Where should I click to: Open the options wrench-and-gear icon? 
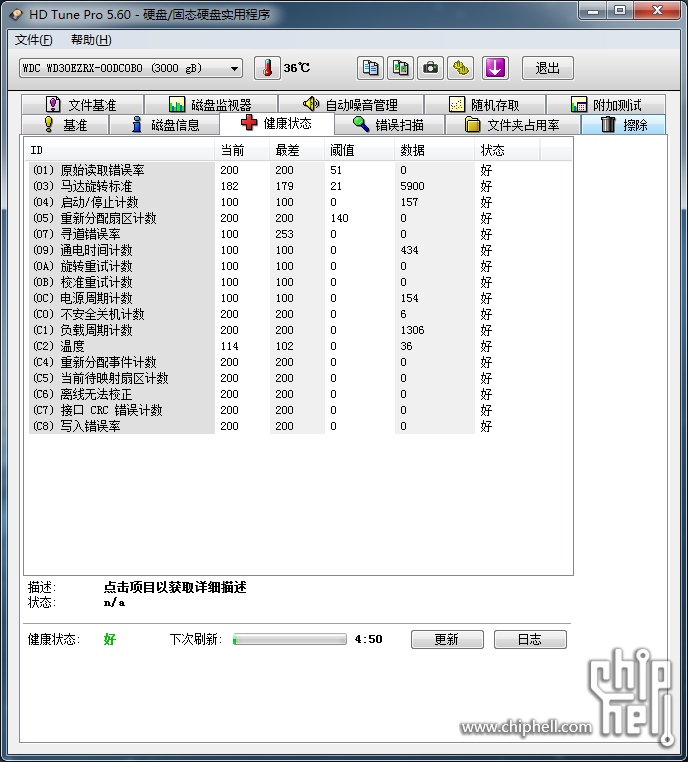pos(461,68)
